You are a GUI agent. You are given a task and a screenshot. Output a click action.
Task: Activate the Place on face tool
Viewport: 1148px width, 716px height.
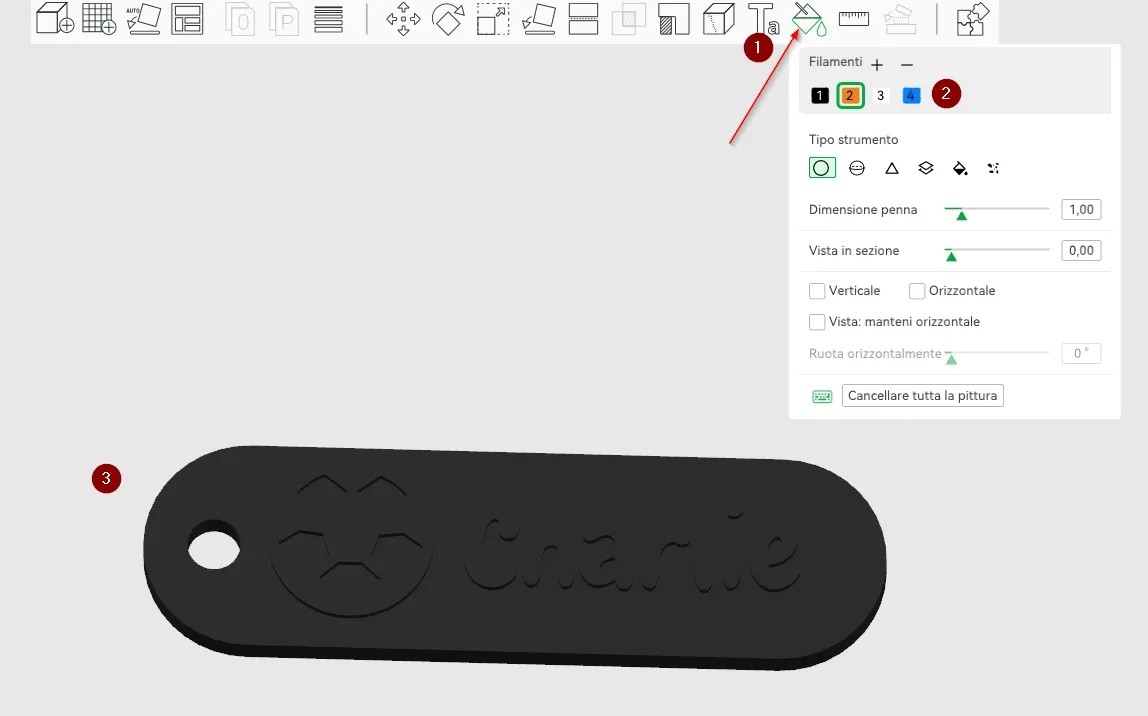pyautogui.click(x=538, y=19)
